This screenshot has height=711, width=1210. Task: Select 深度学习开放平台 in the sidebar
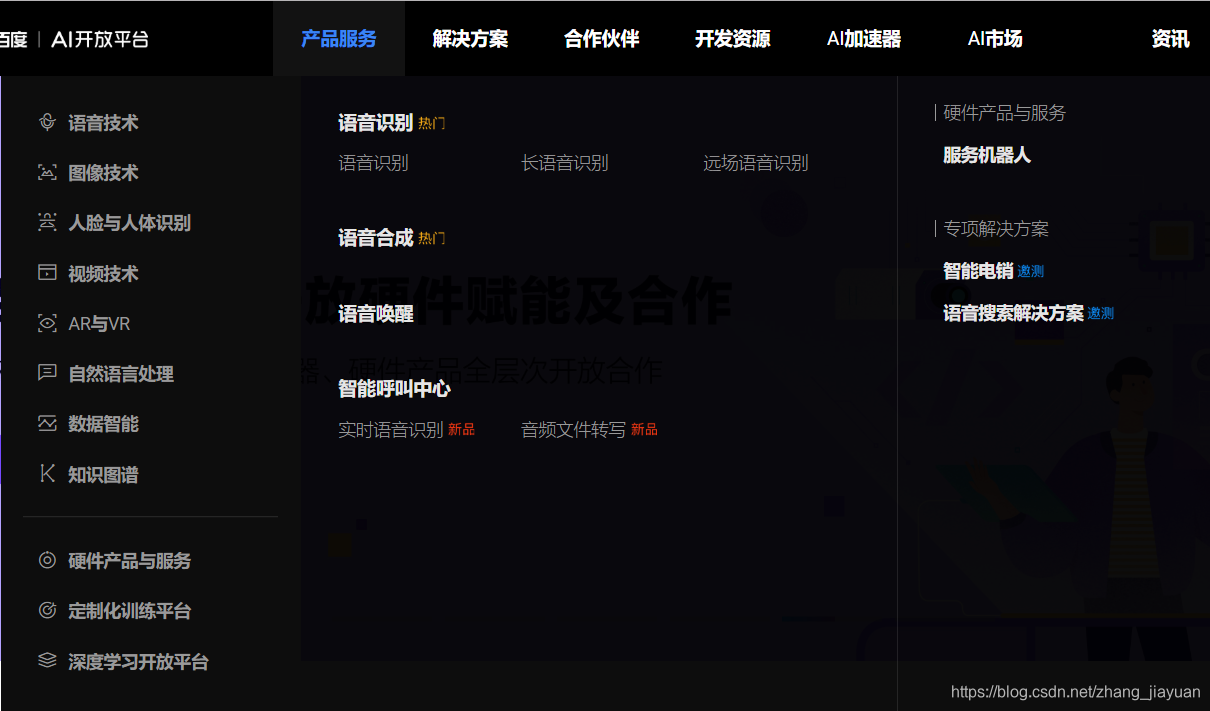pyautogui.click(x=138, y=662)
